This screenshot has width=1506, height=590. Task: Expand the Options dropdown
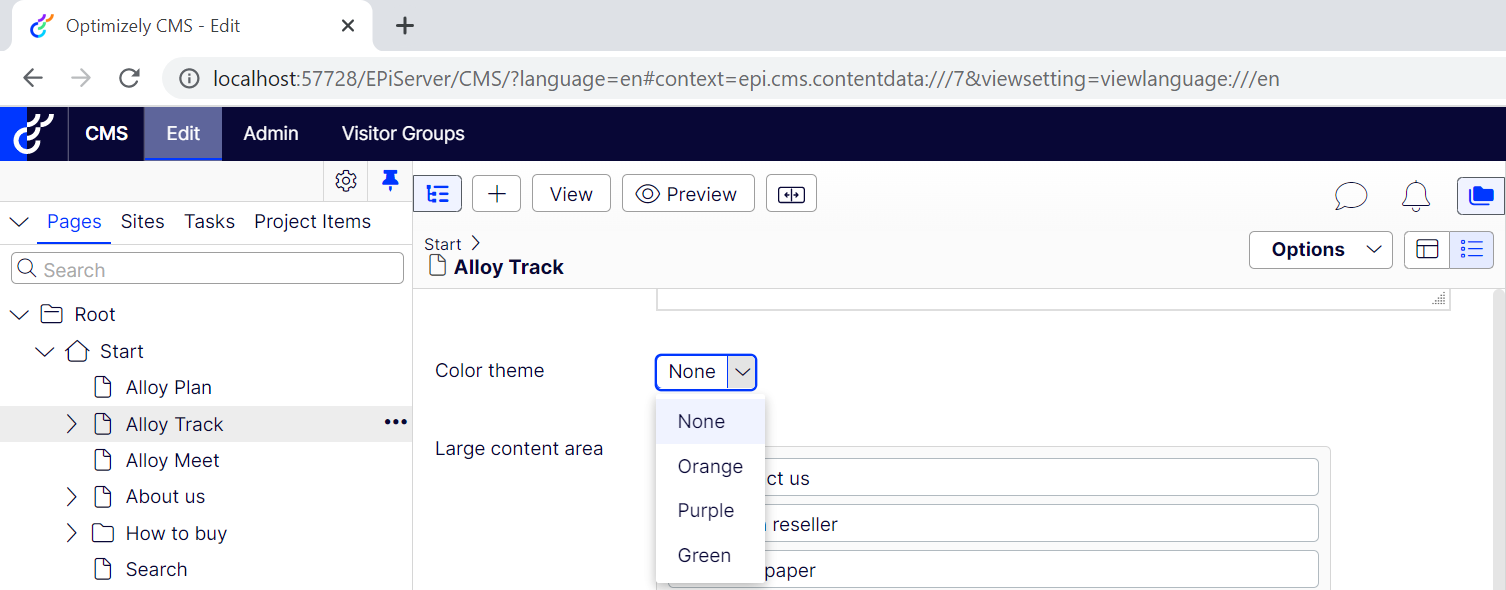click(x=1320, y=249)
